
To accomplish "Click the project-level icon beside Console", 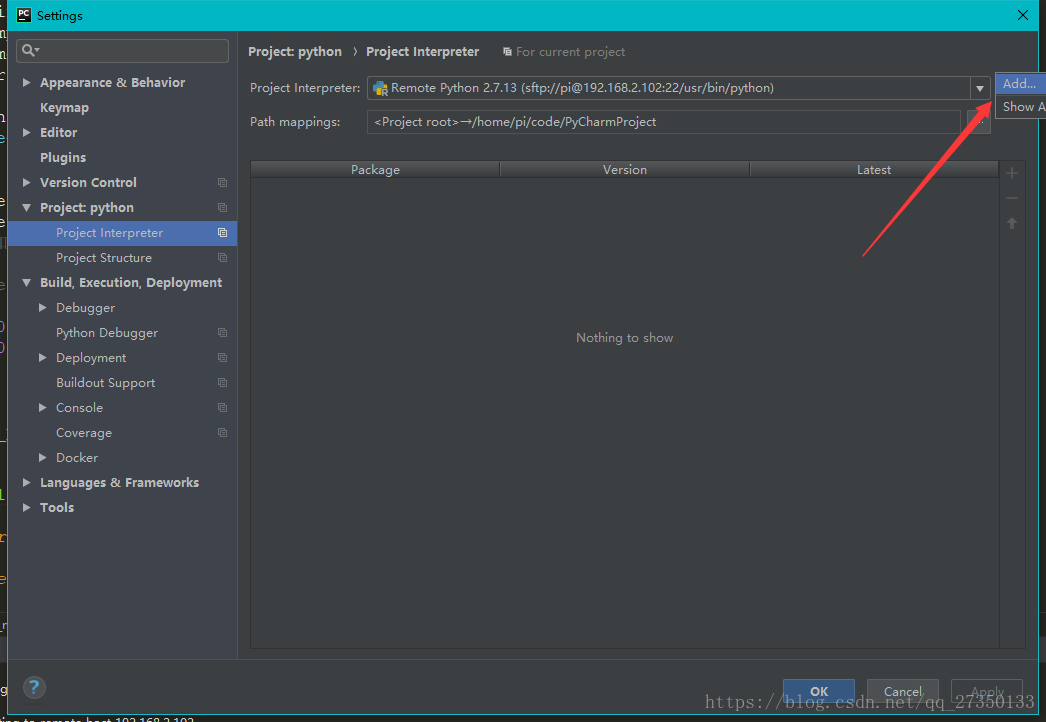I will pos(222,408).
